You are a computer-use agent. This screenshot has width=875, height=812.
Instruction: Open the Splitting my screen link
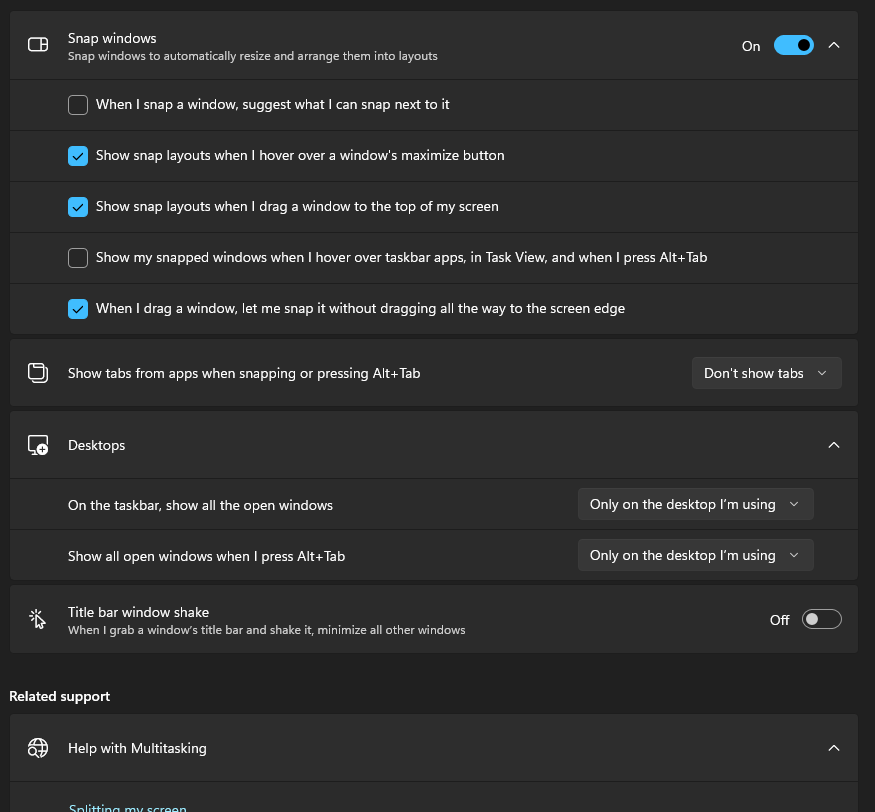point(128,806)
